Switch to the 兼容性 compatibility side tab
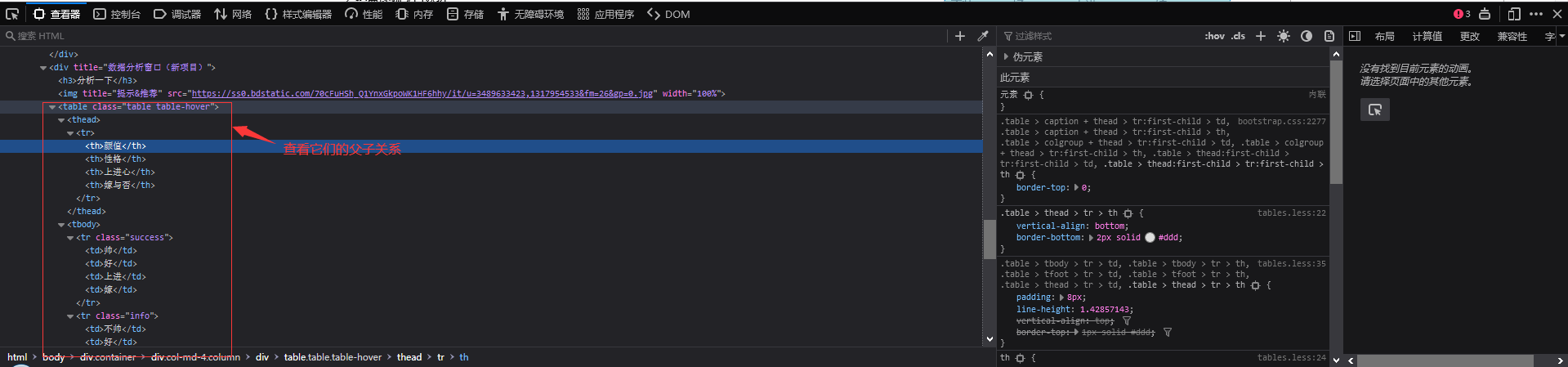Image resolution: width=1568 pixels, height=367 pixels. click(1512, 36)
